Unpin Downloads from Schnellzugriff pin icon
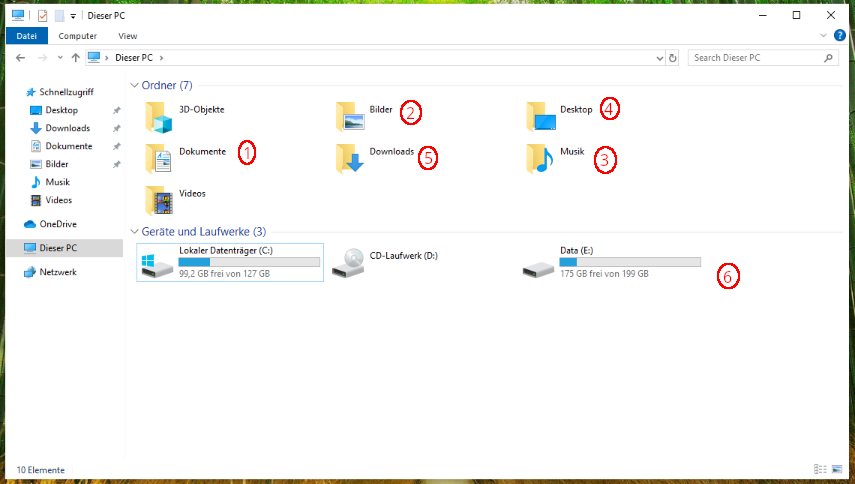855x484 pixels. pos(116,129)
